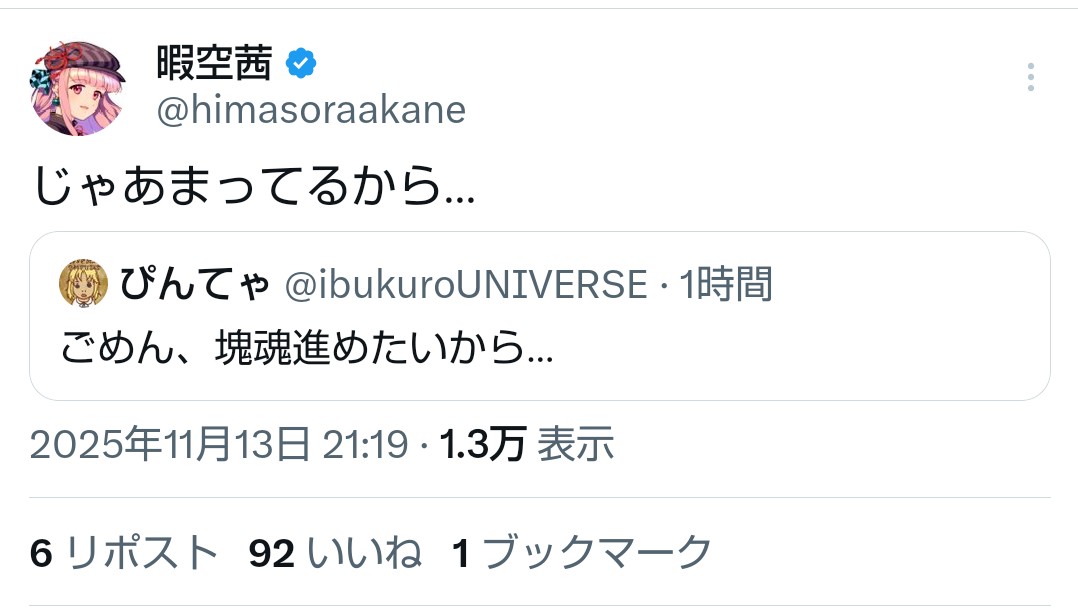
Task: Open the display name 暇空茜
Action: [x=213, y=64]
